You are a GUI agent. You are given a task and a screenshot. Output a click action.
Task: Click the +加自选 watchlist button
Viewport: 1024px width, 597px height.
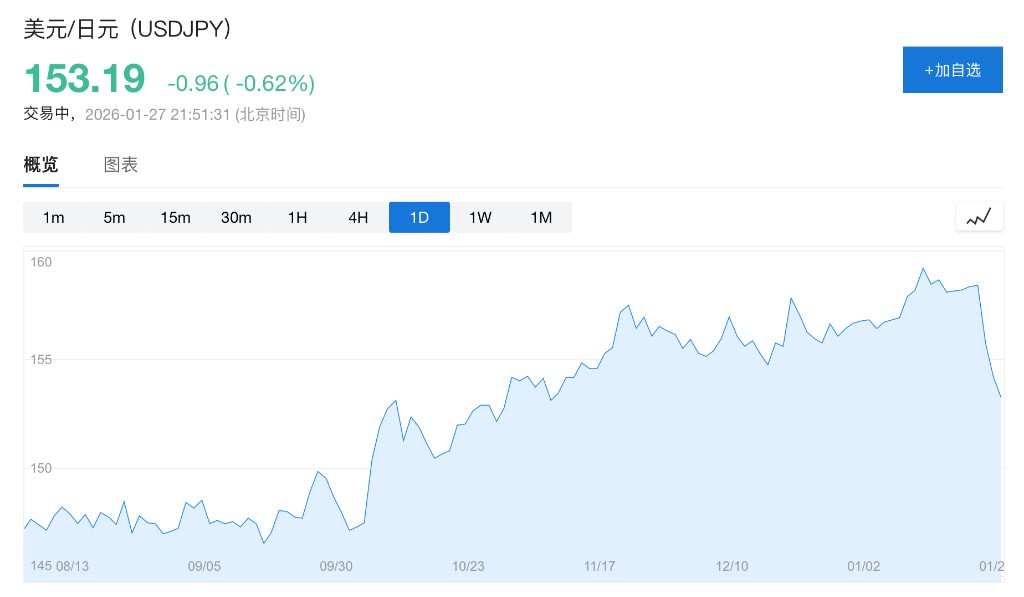952,70
